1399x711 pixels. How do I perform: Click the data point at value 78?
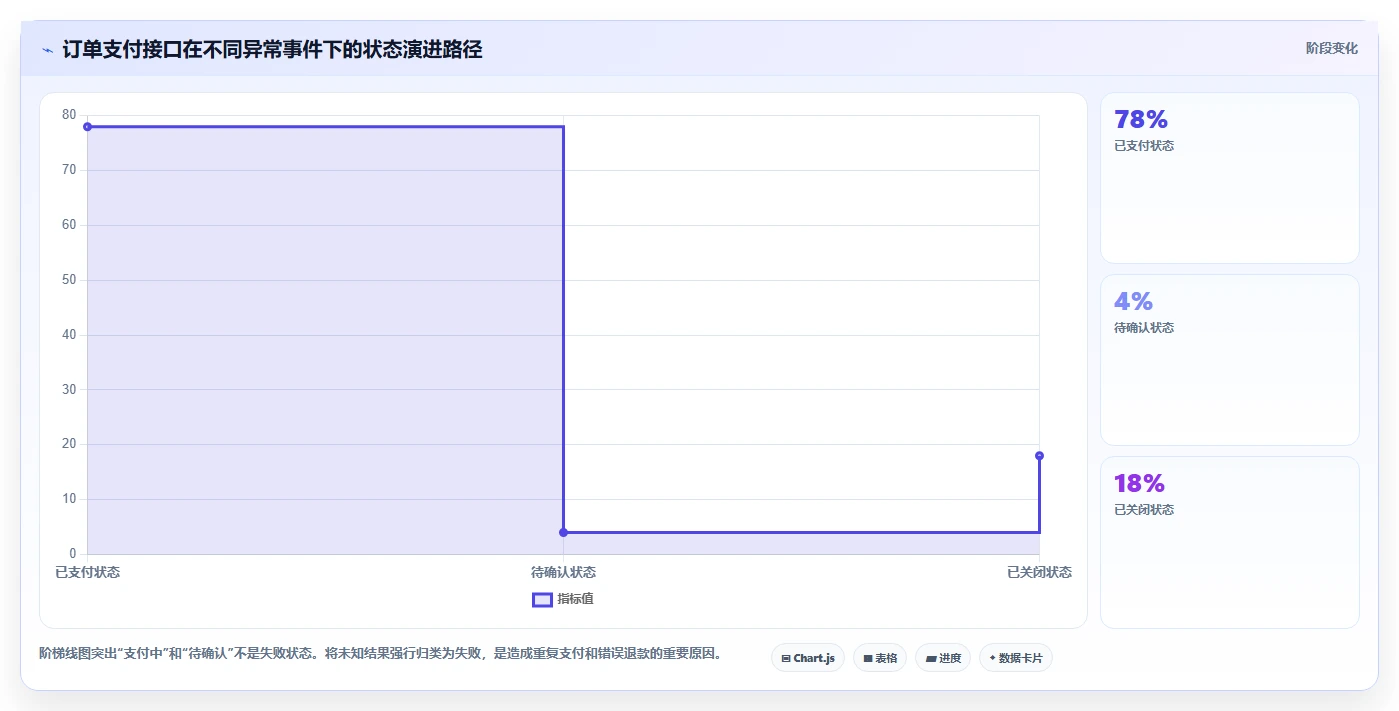[88, 127]
